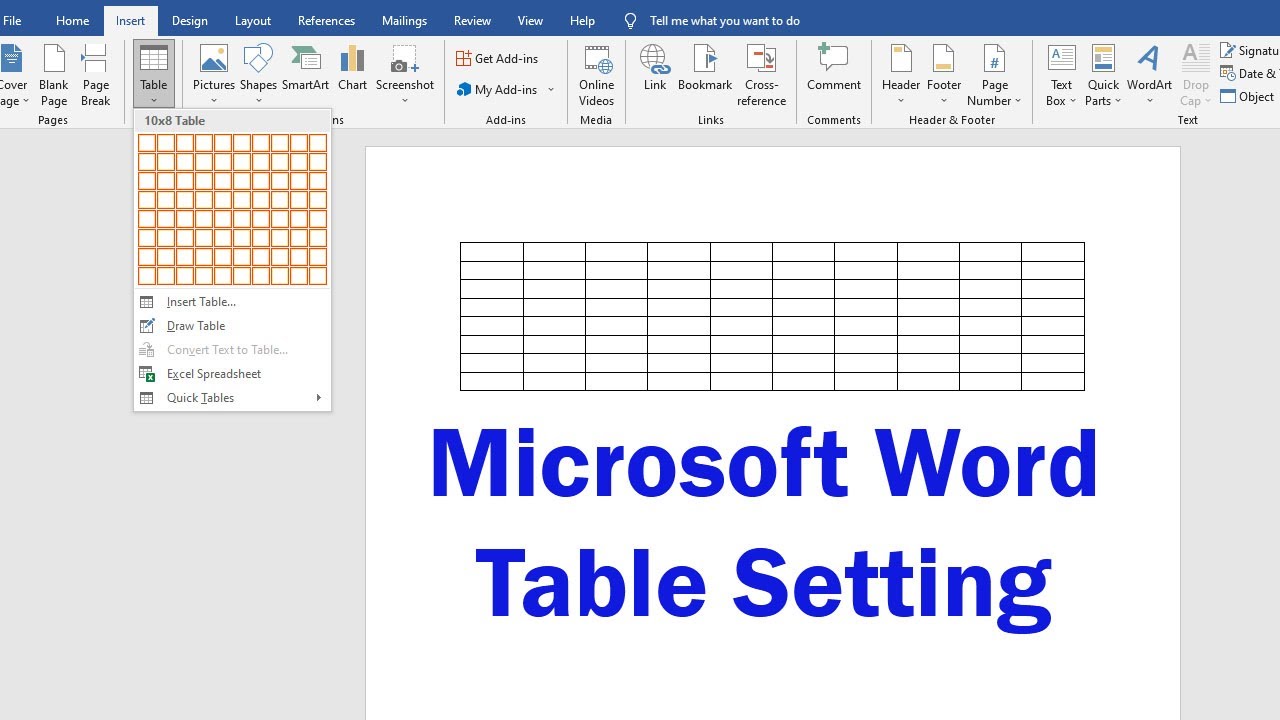This screenshot has width=1280, height=720.
Task: Insert a Chart
Action: 352,68
